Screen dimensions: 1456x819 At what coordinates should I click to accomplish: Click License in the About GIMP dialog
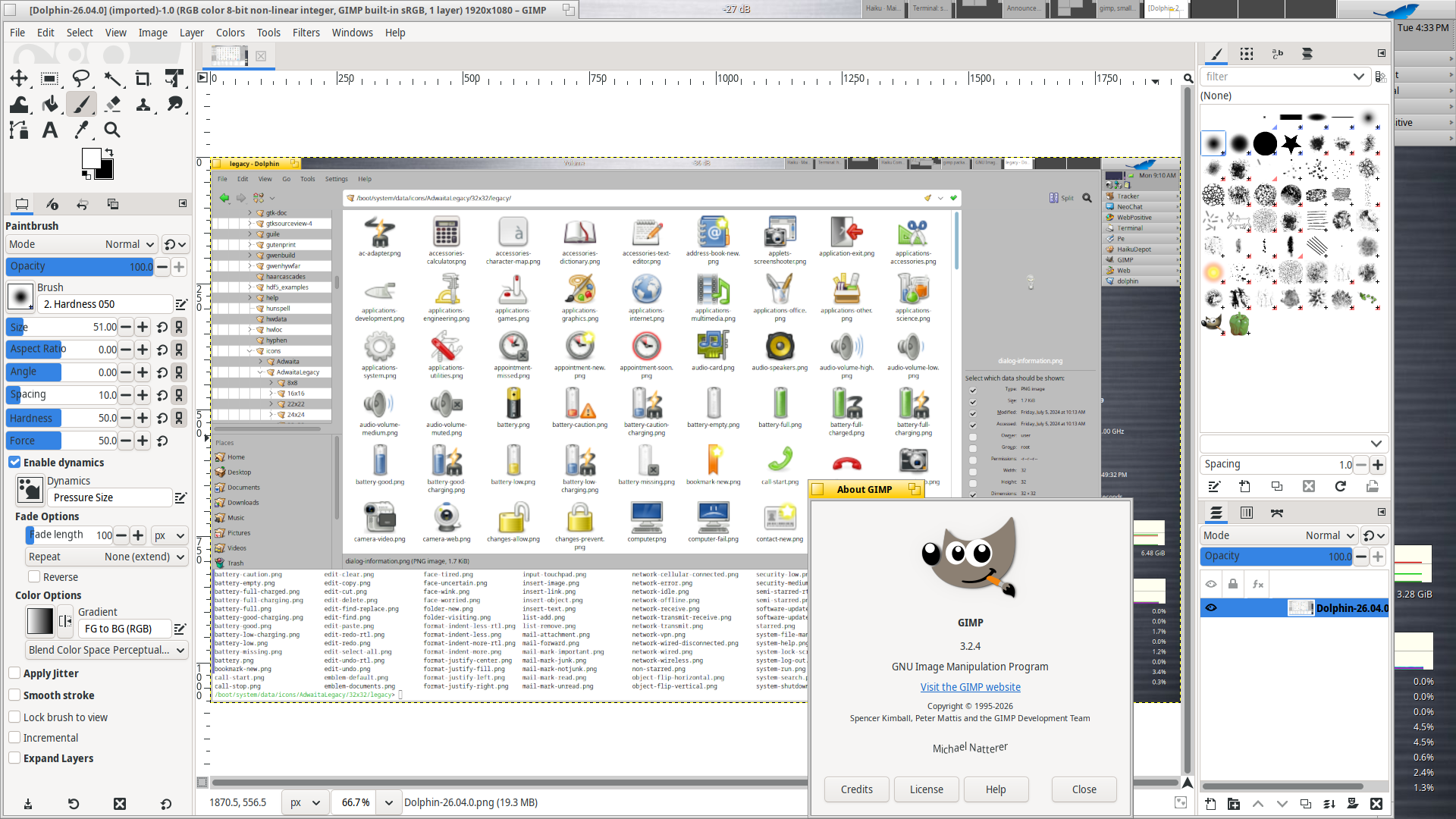[x=927, y=789]
